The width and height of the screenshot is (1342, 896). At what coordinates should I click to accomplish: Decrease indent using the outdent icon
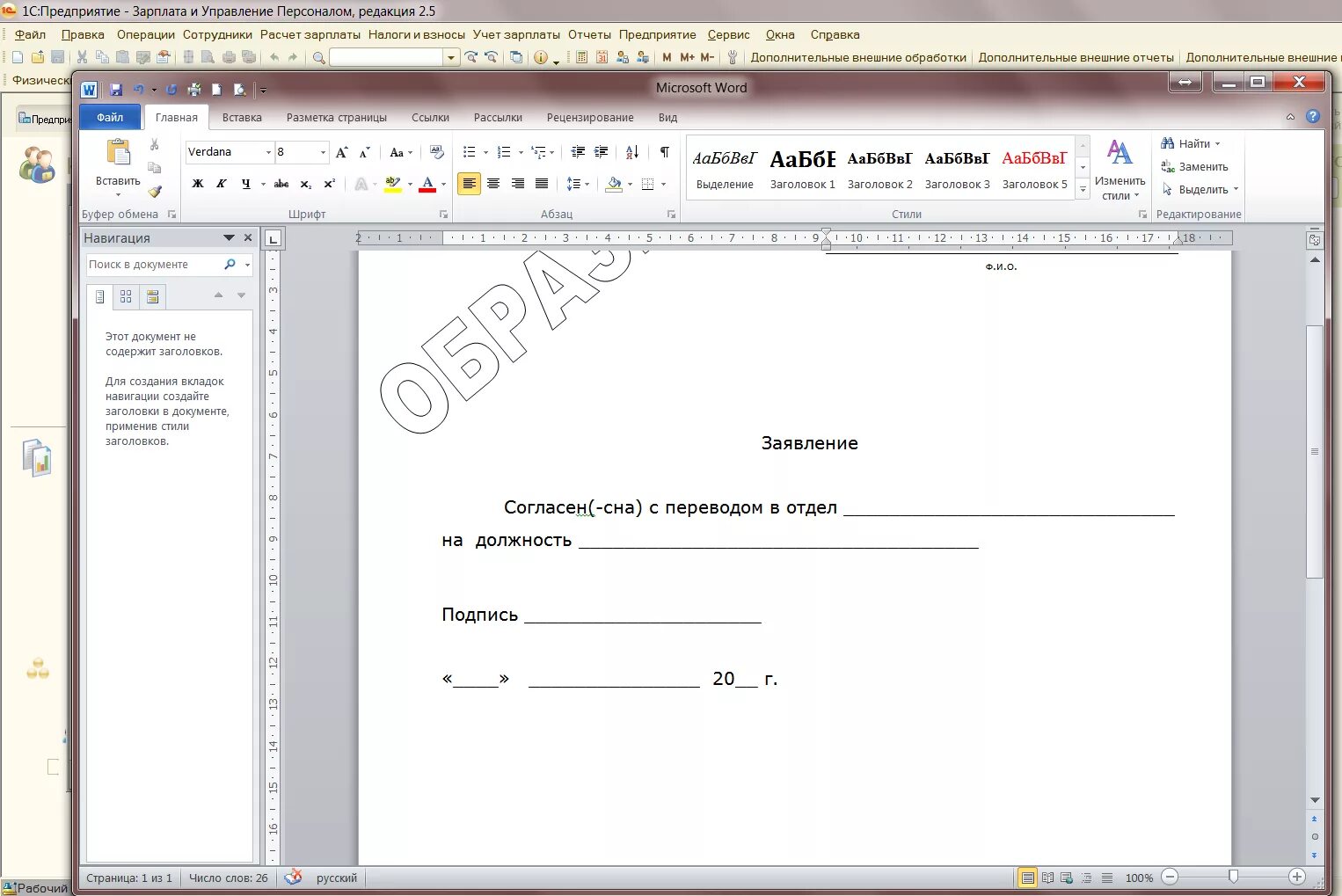[x=578, y=152]
